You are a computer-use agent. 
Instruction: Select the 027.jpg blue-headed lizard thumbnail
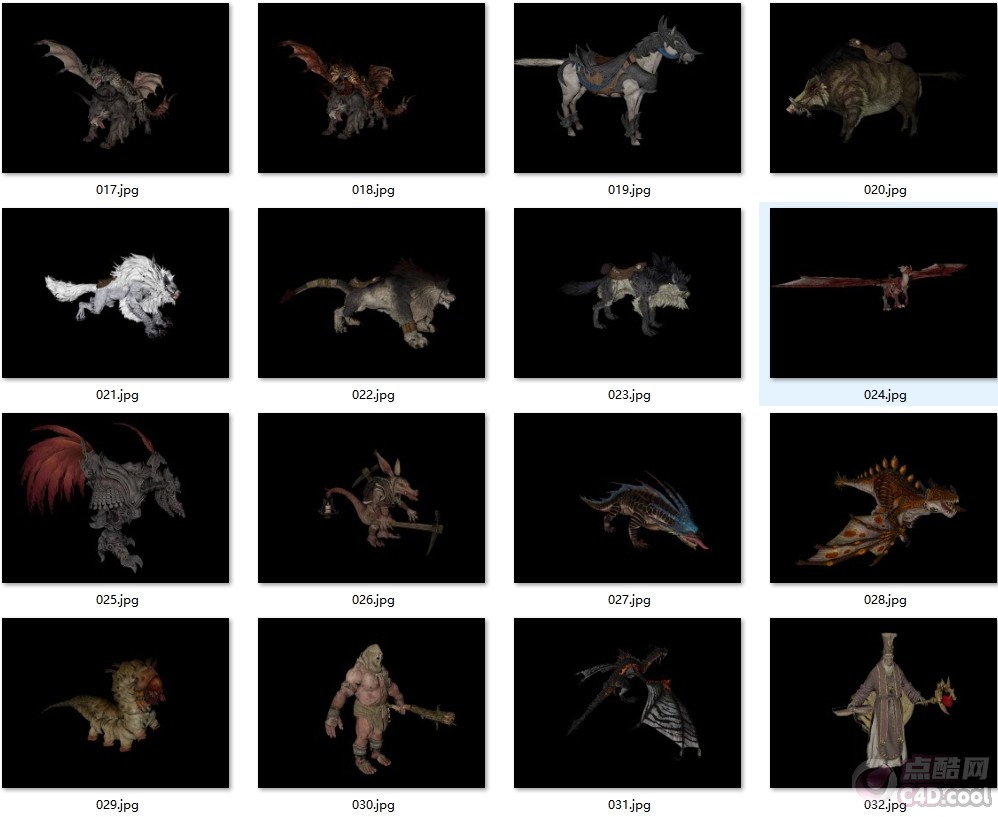tap(628, 498)
